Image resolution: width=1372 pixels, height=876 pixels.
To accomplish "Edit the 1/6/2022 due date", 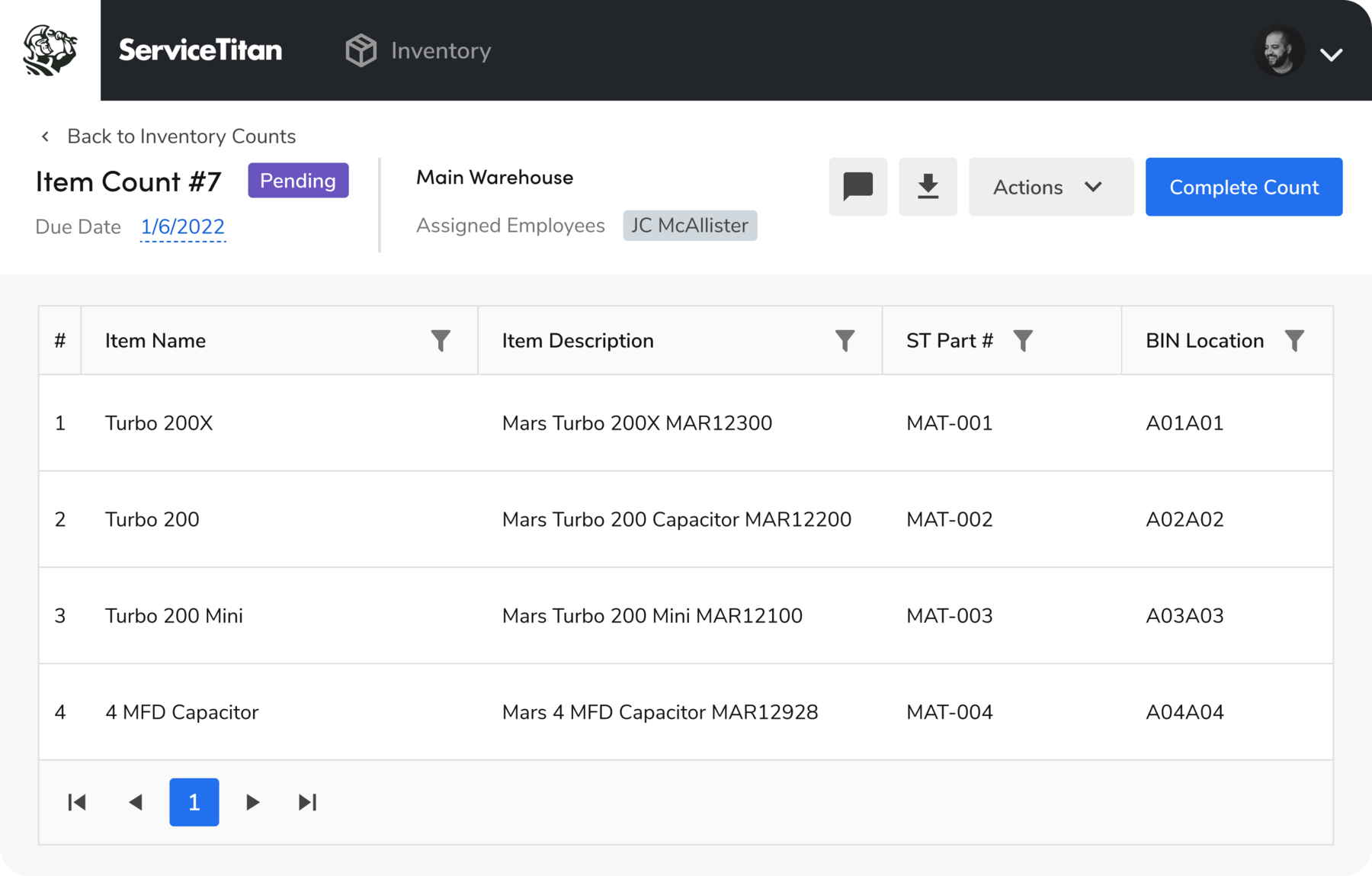I will [183, 226].
